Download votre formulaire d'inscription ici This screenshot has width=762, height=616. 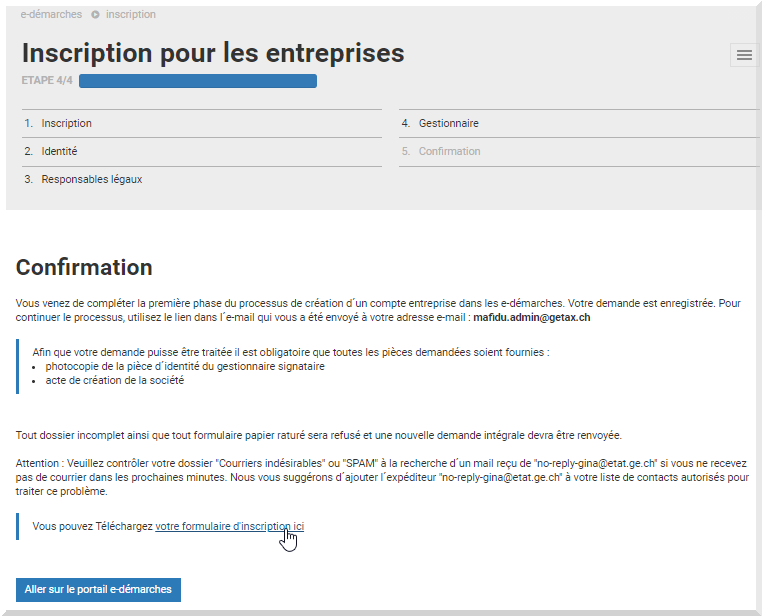tap(229, 526)
